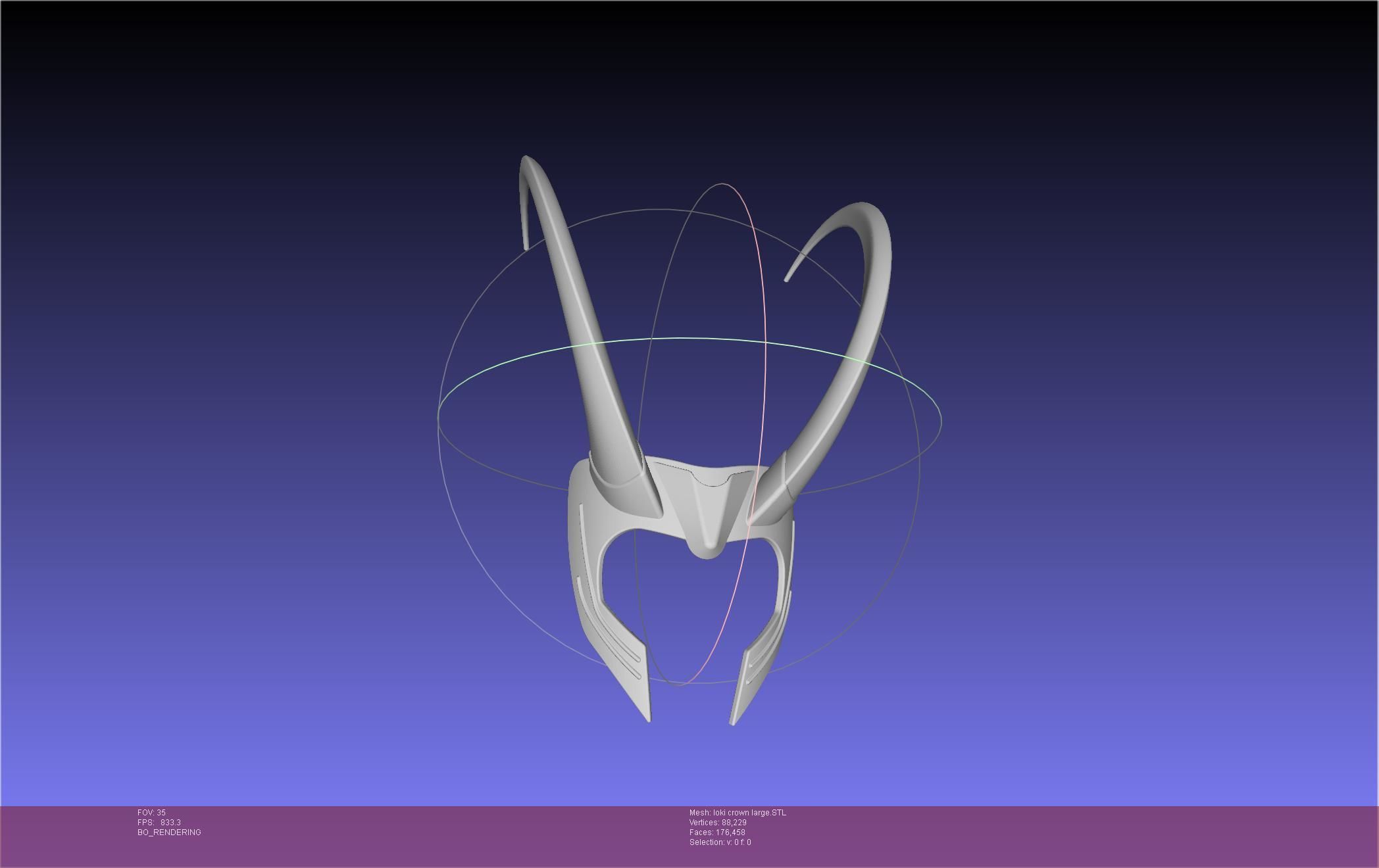Screen dimensions: 1379x868
Task: Click the Vertices: 88,229 text
Action: pos(718,823)
